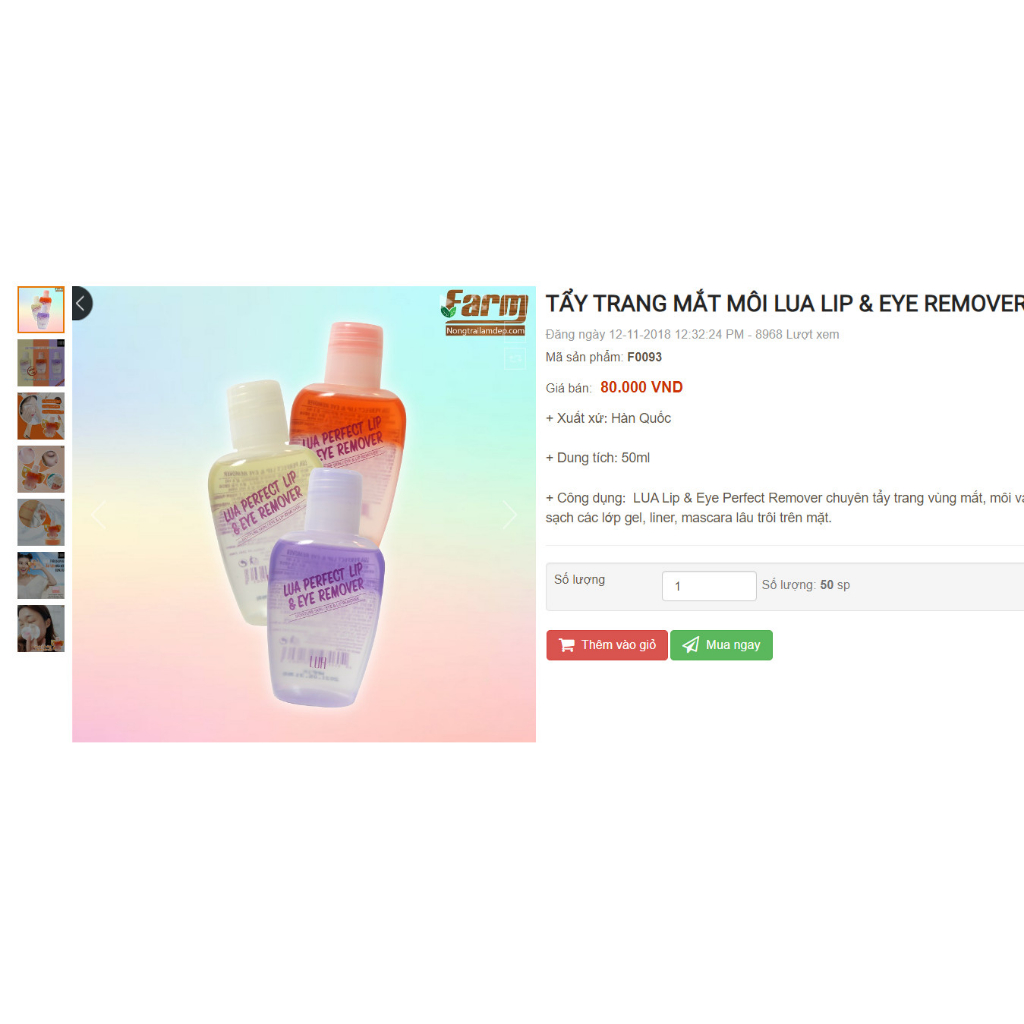Focus the Số lượng quantity input field
This screenshot has height=1024, width=1024.
tap(709, 586)
